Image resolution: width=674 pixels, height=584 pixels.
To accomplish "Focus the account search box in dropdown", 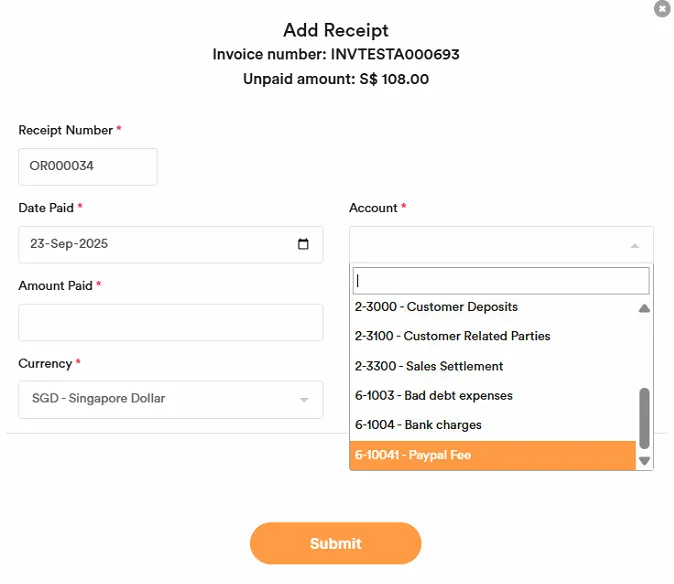I will coord(500,281).
